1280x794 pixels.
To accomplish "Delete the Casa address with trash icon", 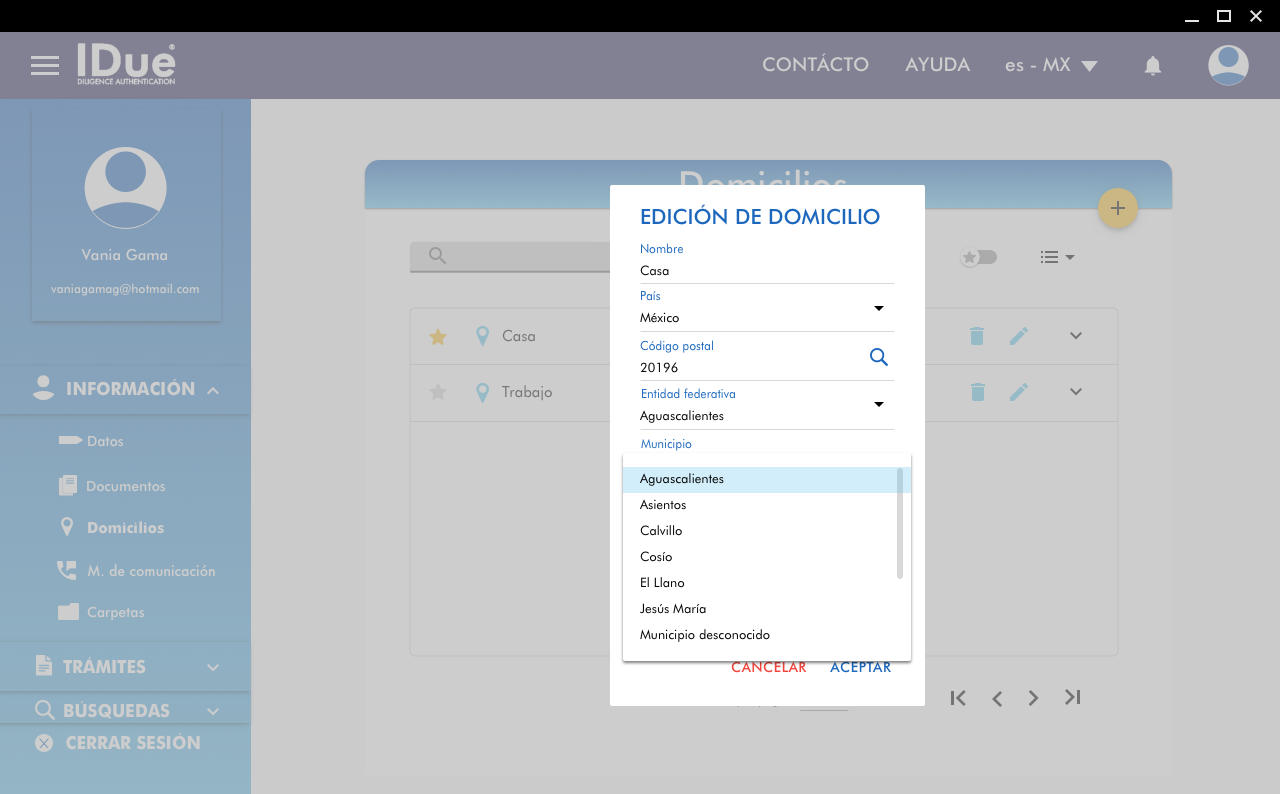I will pyautogui.click(x=977, y=337).
